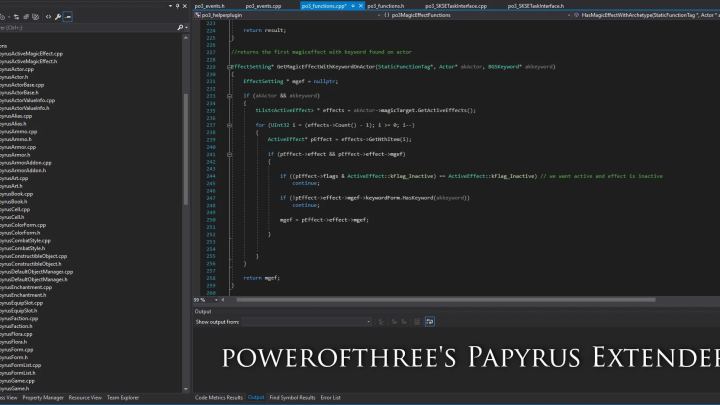This screenshot has width=720, height=405.
Task: Click Go to Previous Message output icon
Action: coord(394,322)
